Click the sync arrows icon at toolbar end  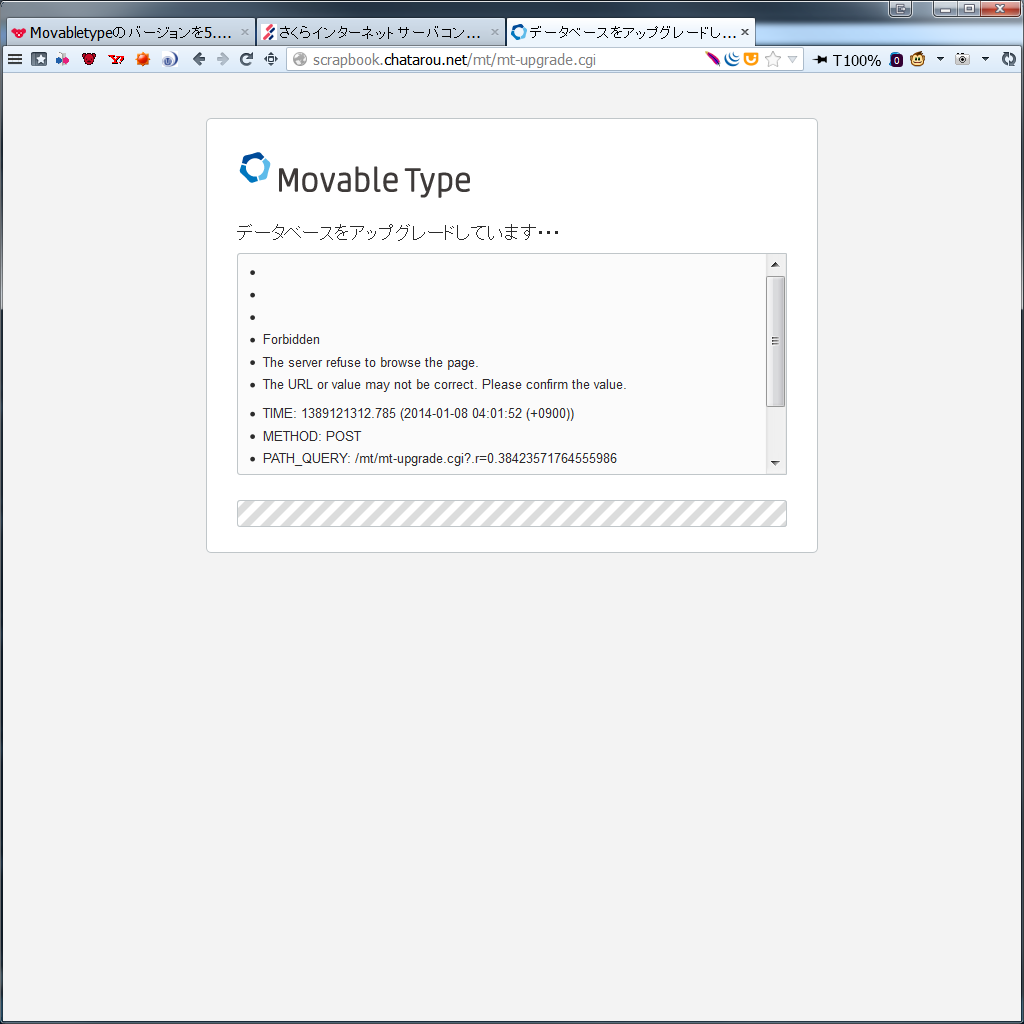1009,59
